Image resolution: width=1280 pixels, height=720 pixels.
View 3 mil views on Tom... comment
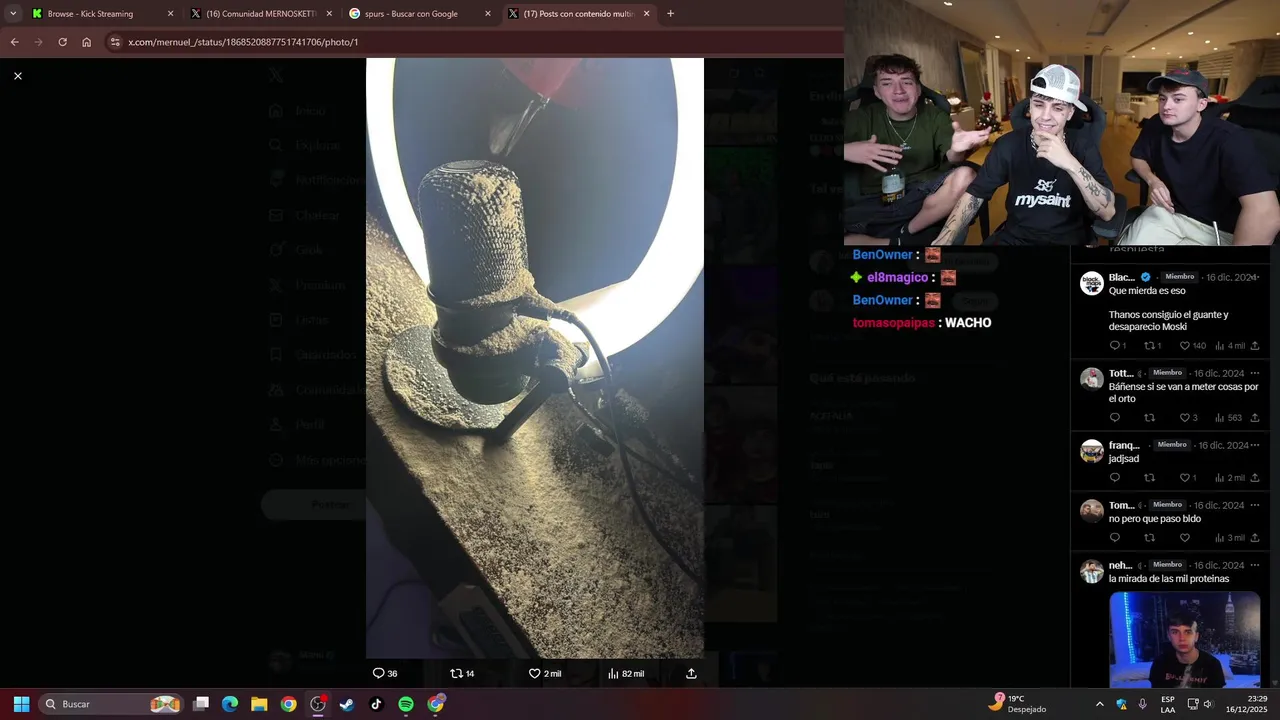(x=1230, y=538)
